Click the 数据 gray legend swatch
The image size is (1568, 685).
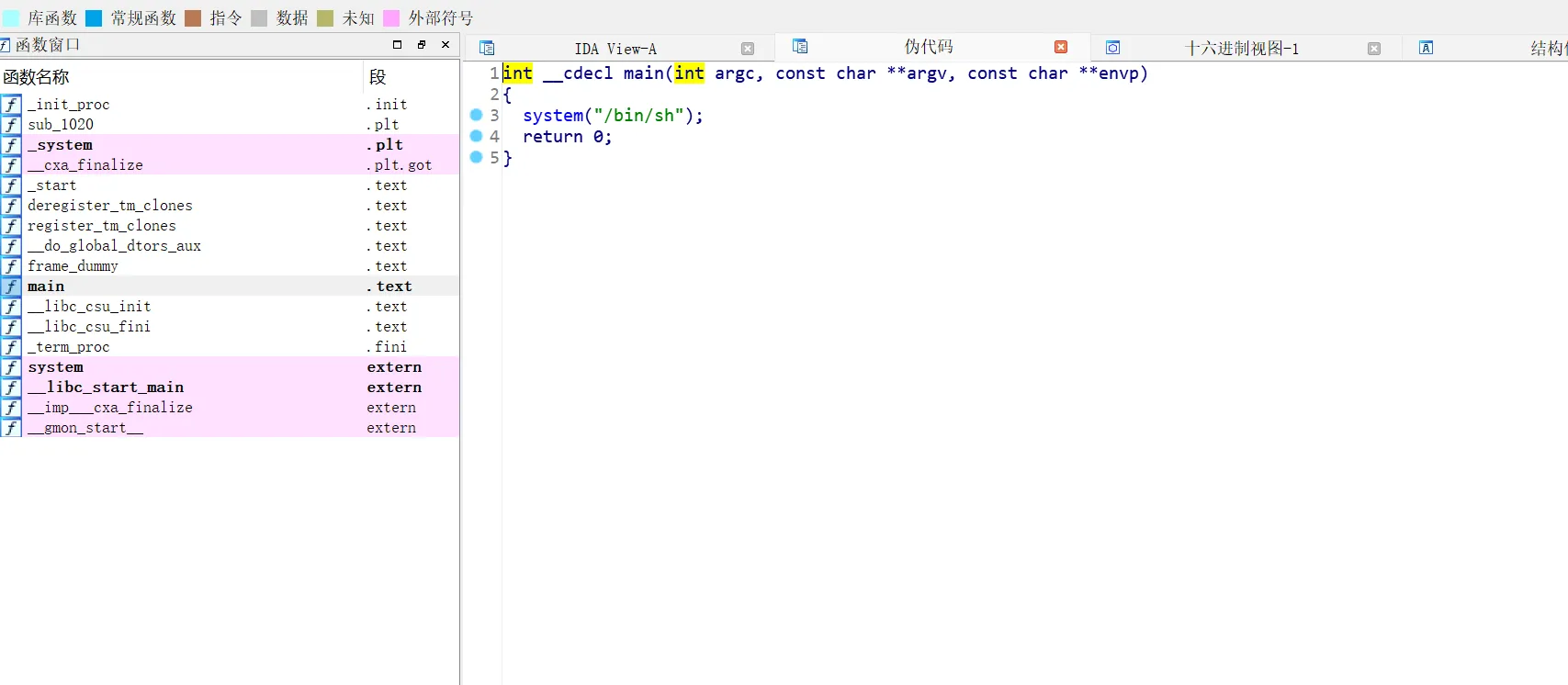pos(259,18)
